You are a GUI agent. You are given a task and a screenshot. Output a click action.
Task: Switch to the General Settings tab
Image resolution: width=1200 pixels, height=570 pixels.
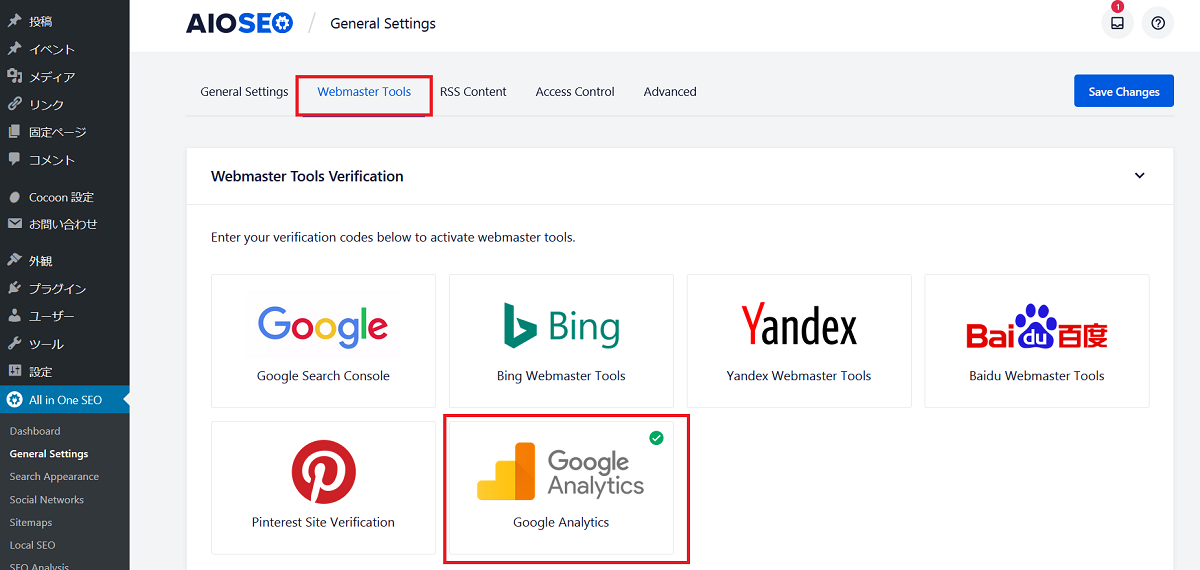244,92
